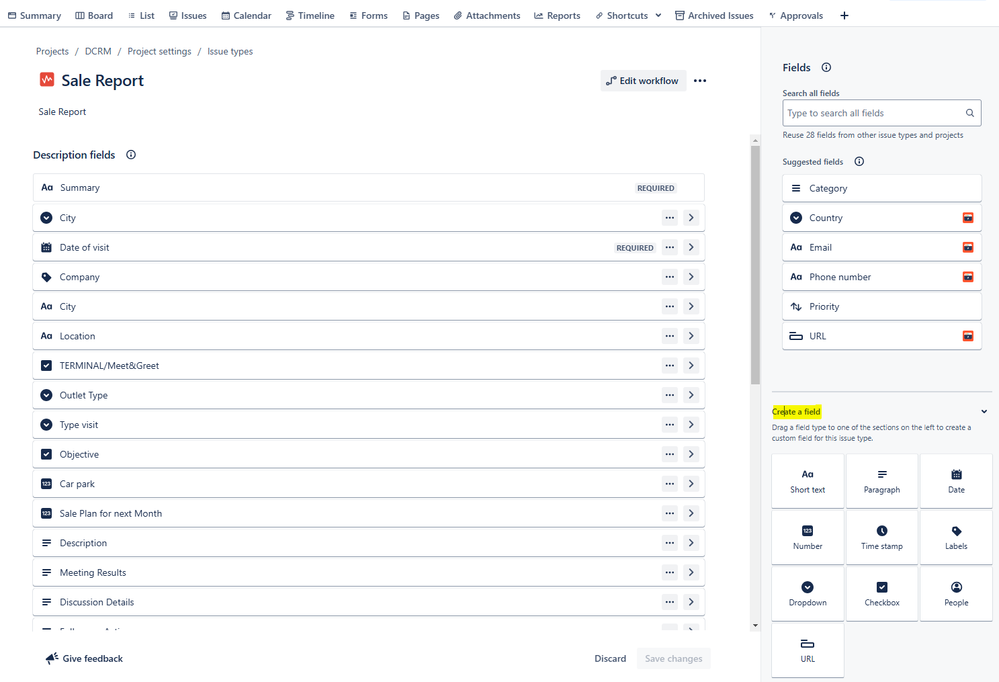
Task: Switch to the Board tab
Action: click(x=94, y=16)
